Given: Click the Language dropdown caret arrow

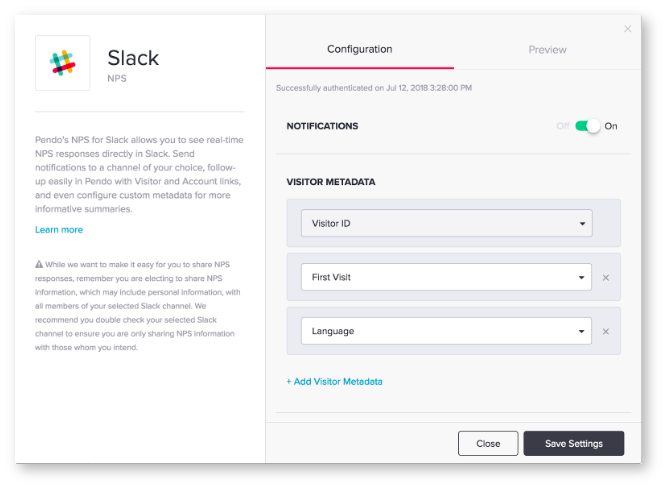Looking at the screenshot, I should 581,332.
